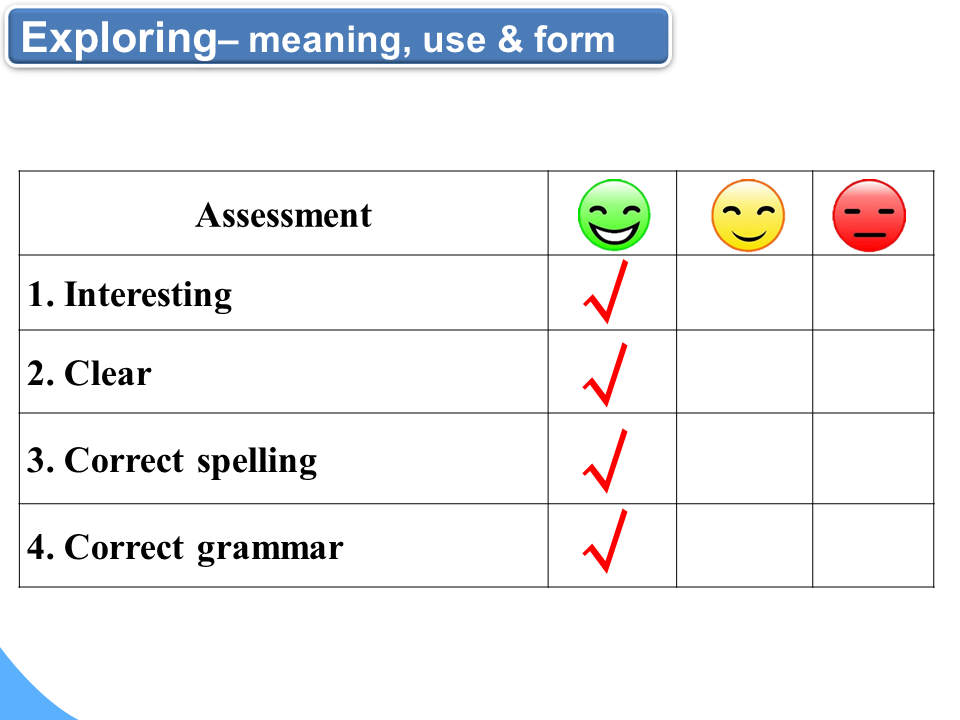This screenshot has height=720, width=960.
Task: Select yellow-face cell in Interesting row
Action: pos(744,293)
